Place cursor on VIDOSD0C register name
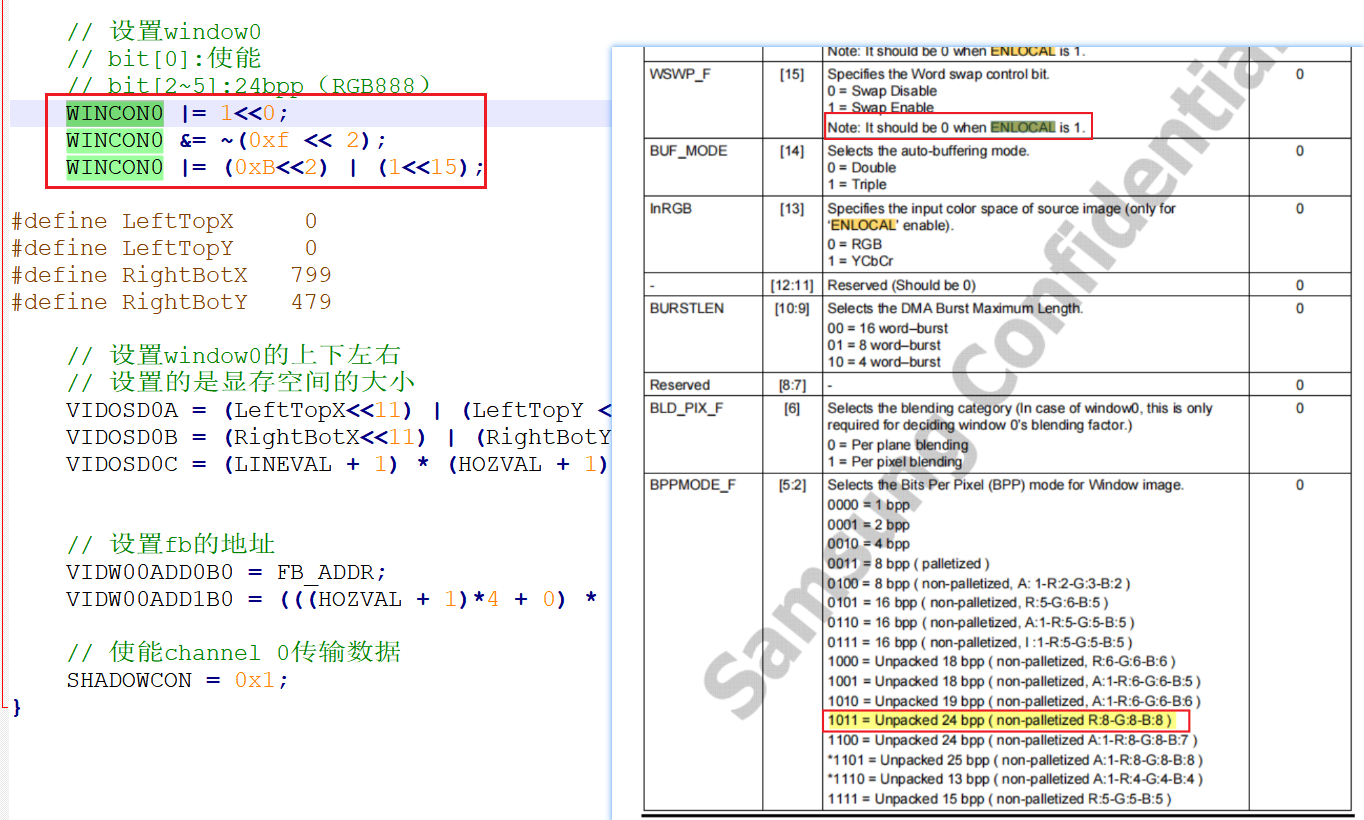The image size is (1364, 820). pos(121,464)
